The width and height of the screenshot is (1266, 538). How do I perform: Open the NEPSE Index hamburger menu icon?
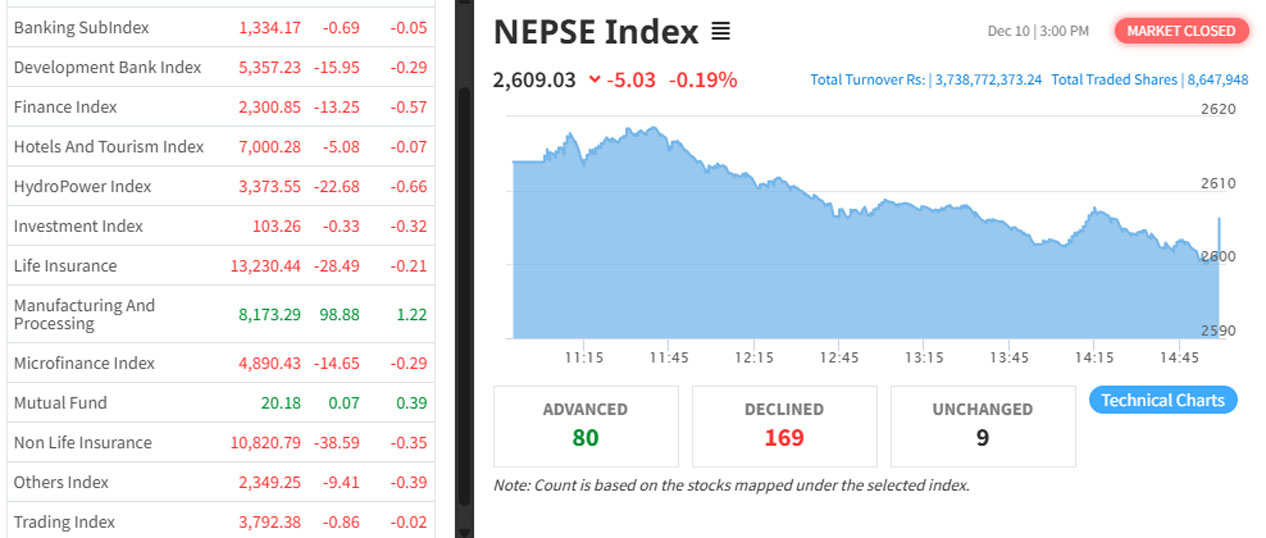pyautogui.click(x=720, y=32)
